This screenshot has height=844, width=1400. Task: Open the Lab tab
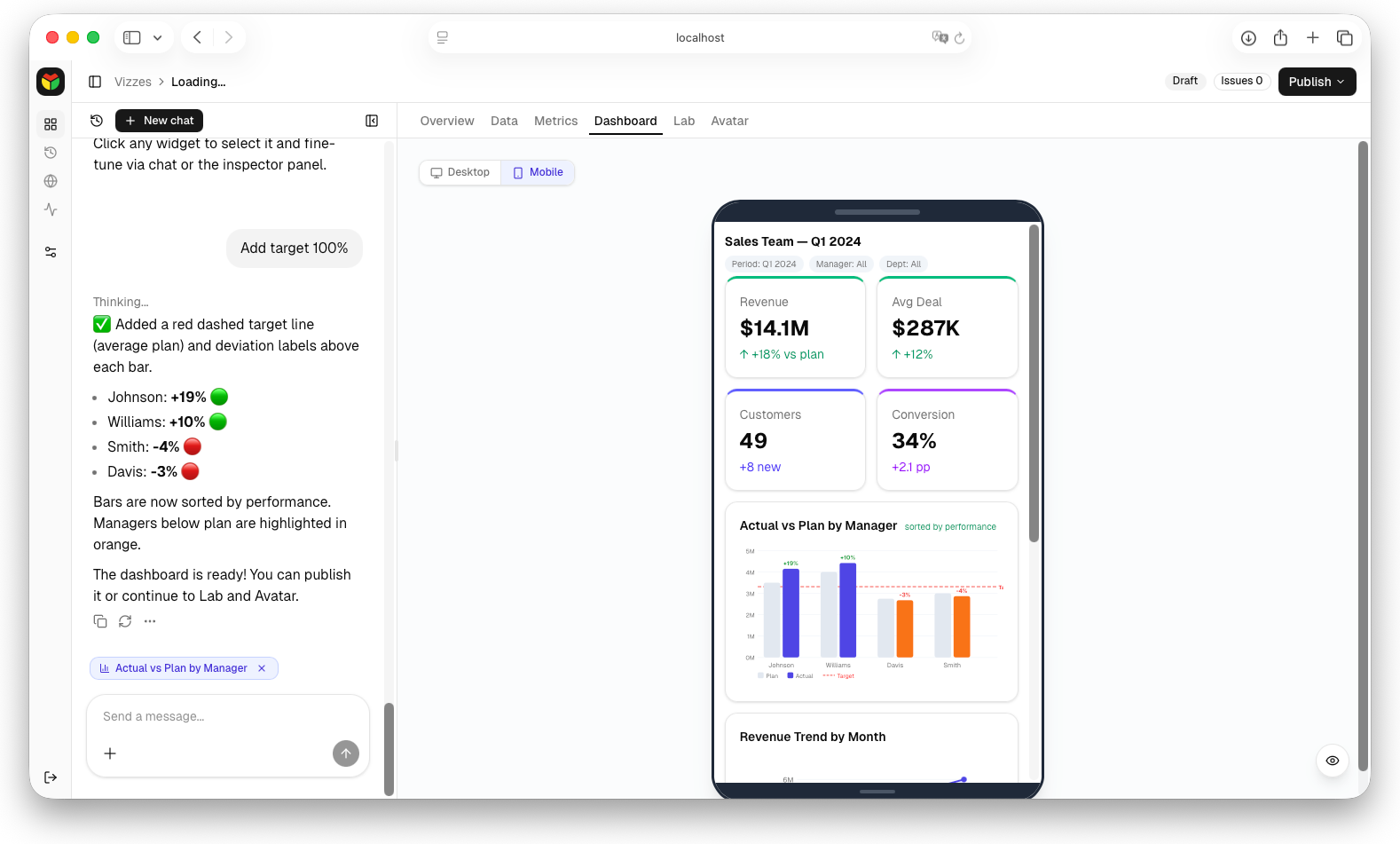pyautogui.click(x=684, y=121)
